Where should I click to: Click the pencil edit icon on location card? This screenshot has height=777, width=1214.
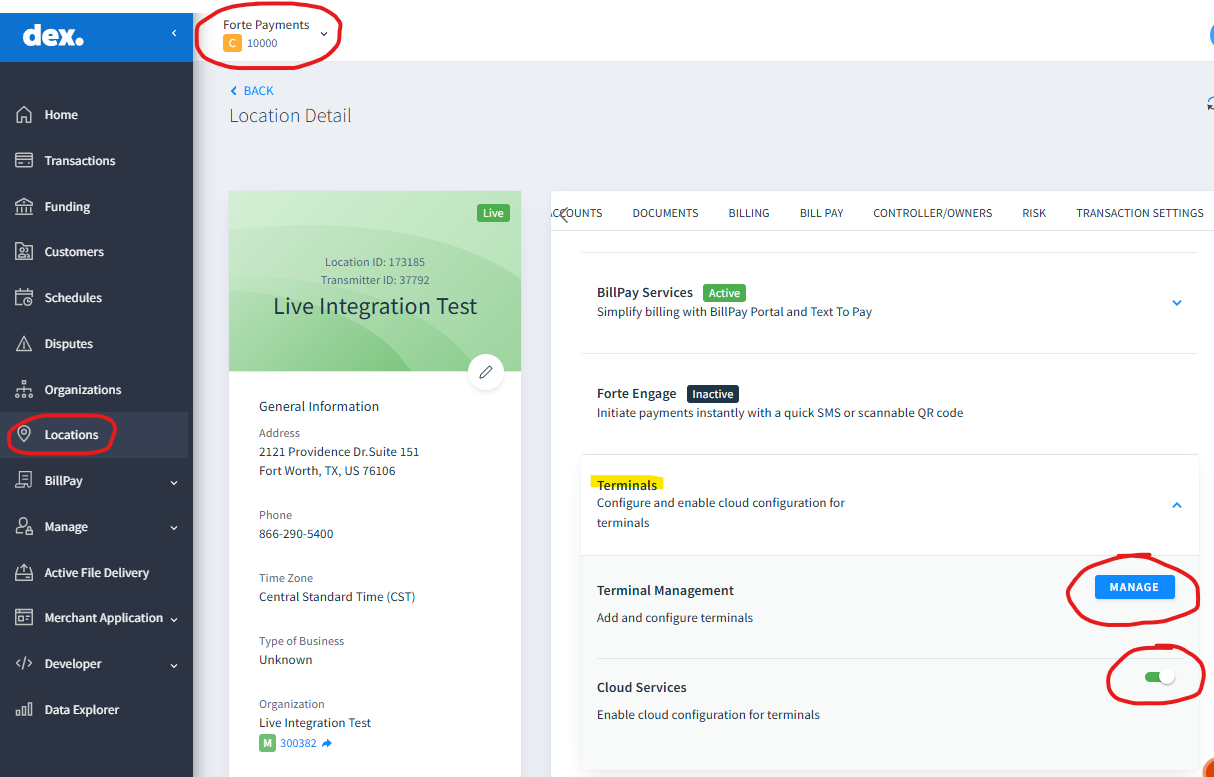[486, 372]
